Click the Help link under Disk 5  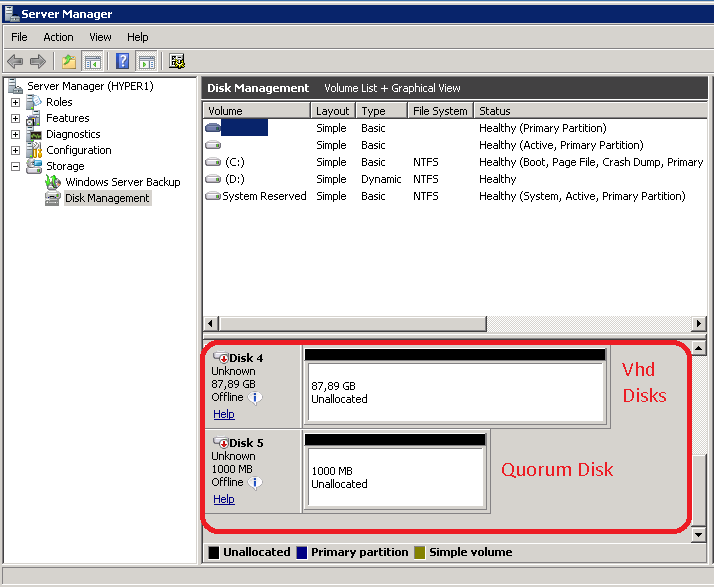coord(224,499)
